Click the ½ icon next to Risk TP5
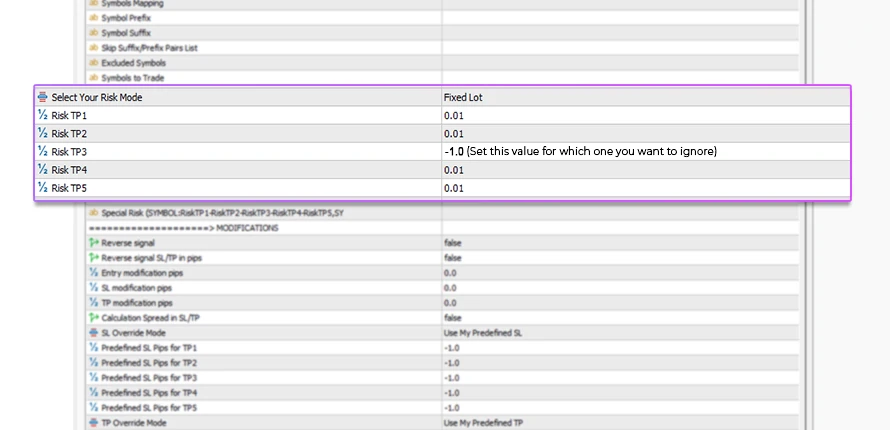This screenshot has width=890, height=430. 42,188
